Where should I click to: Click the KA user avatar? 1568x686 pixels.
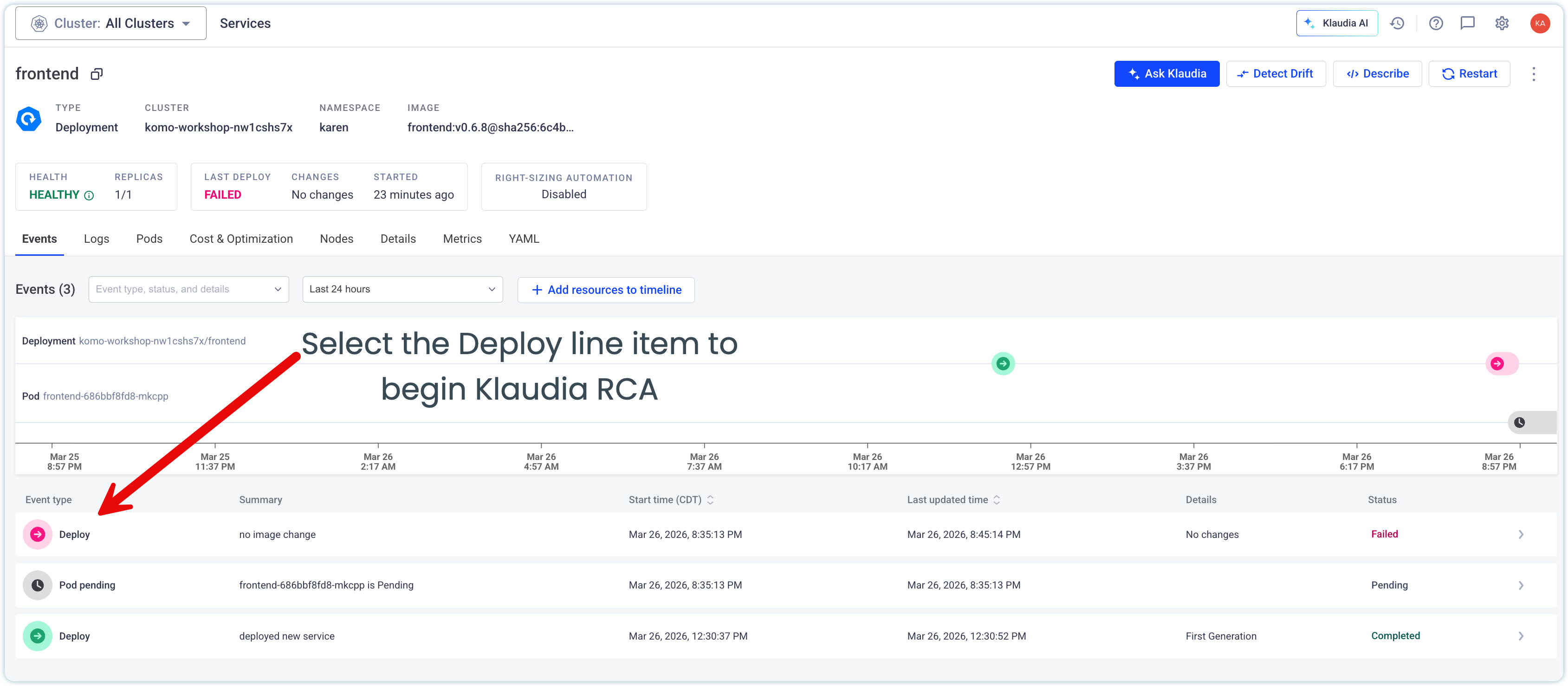[1540, 23]
